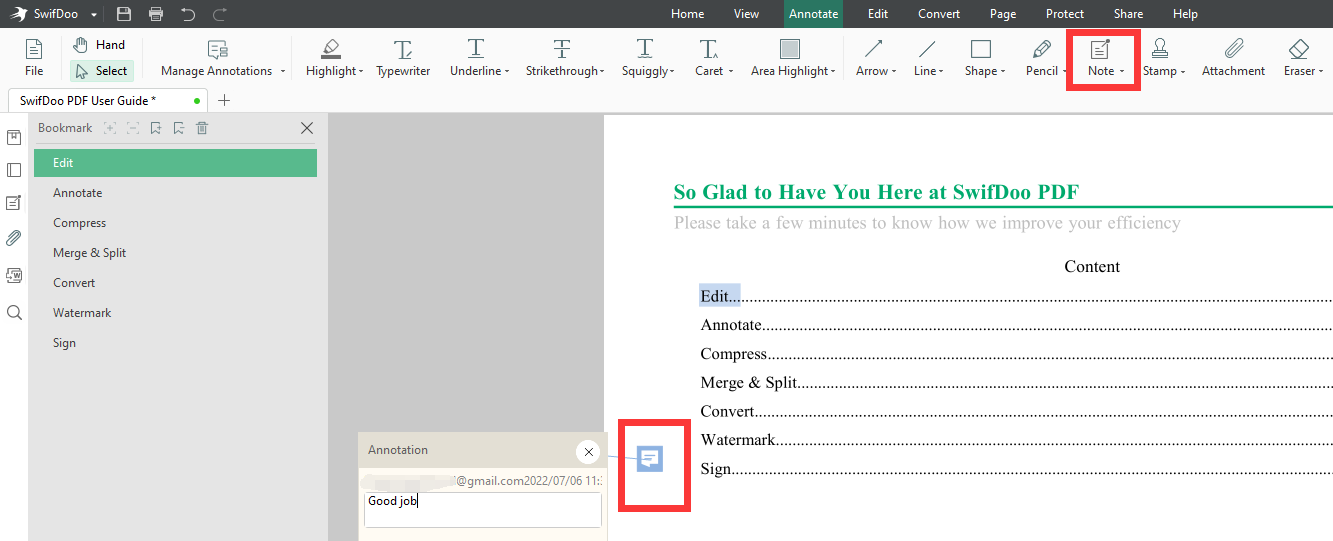Screen dimensions: 1333x541
Task: Click the Redo arrow icon
Action: pos(220,14)
